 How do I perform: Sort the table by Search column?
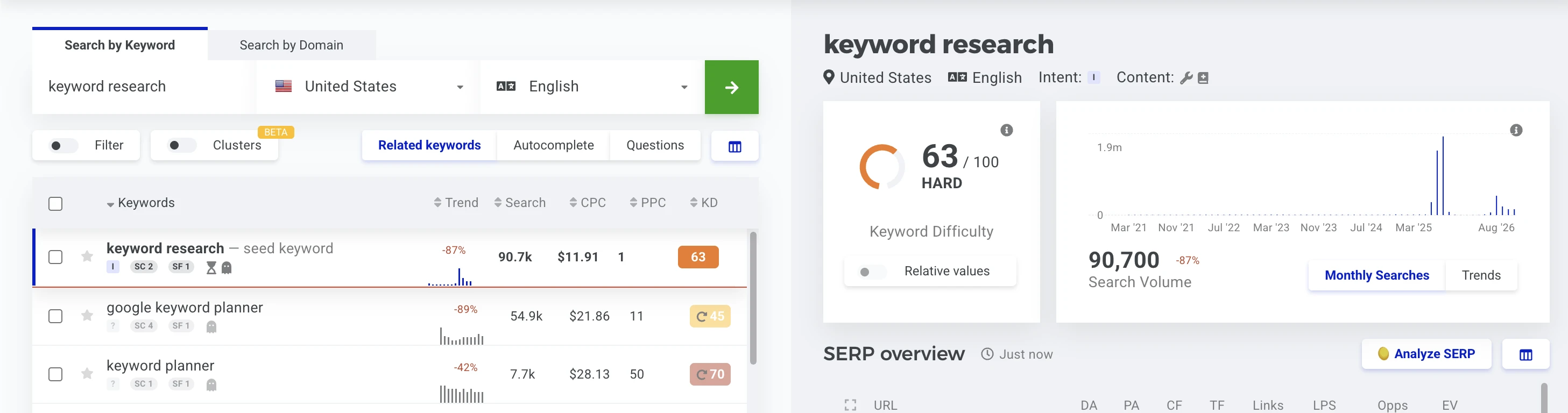(520, 203)
